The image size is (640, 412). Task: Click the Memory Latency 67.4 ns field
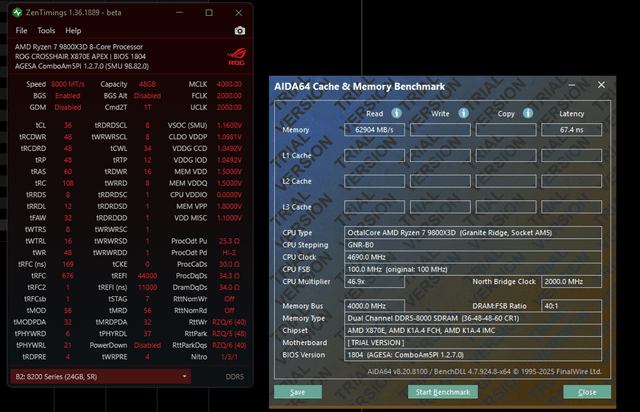coord(571,130)
